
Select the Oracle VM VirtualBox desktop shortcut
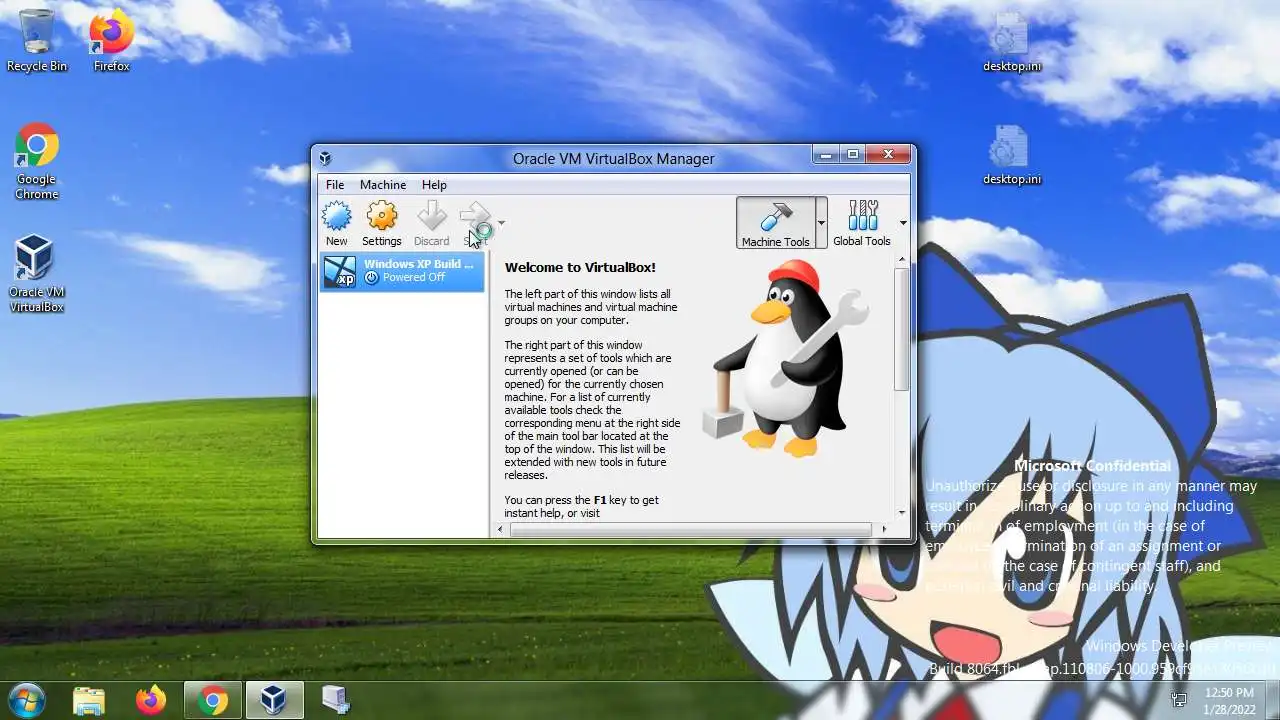pyautogui.click(x=36, y=274)
